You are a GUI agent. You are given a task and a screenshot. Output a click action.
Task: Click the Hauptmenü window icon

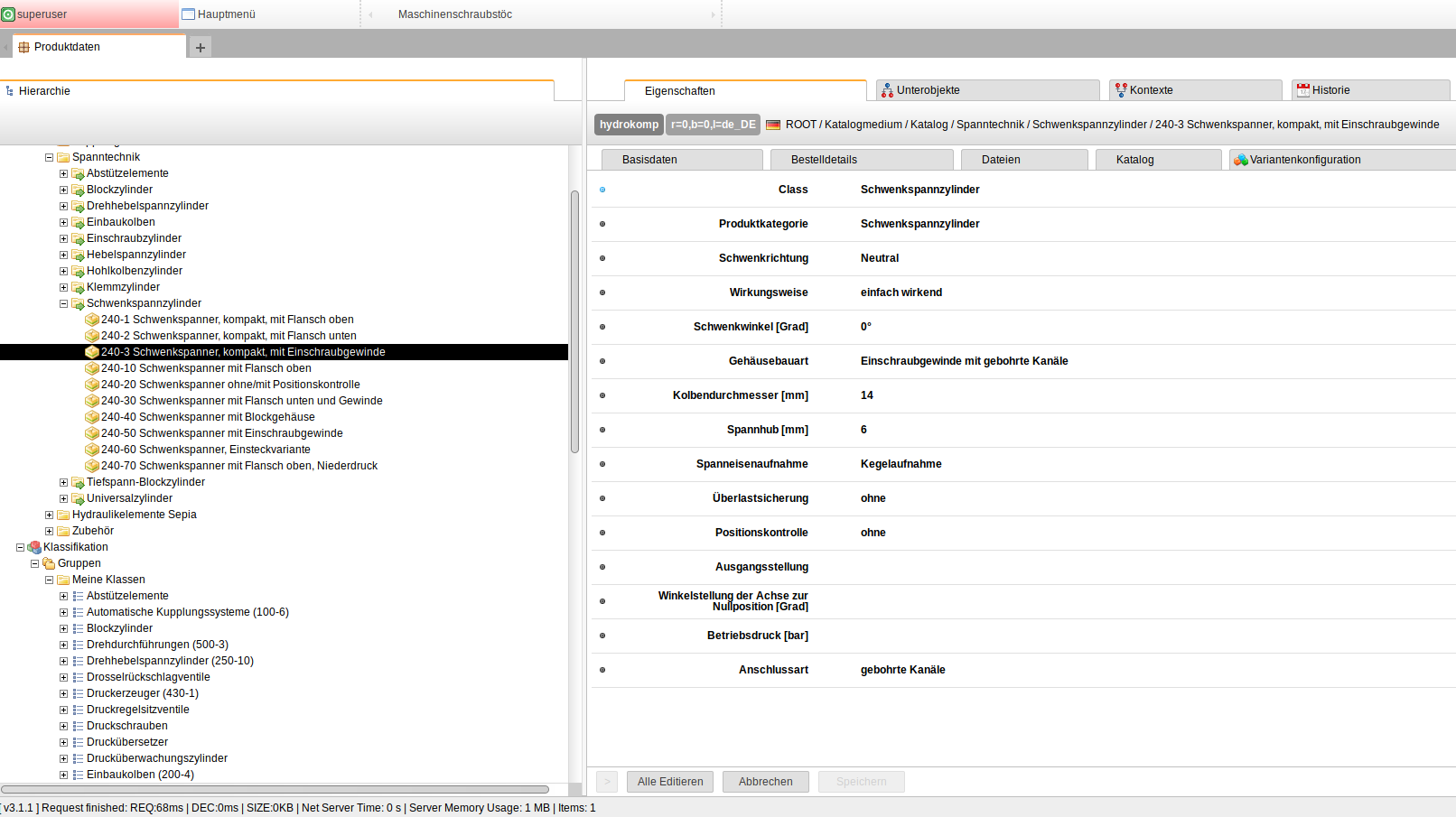pyautogui.click(x=187, y=14)
